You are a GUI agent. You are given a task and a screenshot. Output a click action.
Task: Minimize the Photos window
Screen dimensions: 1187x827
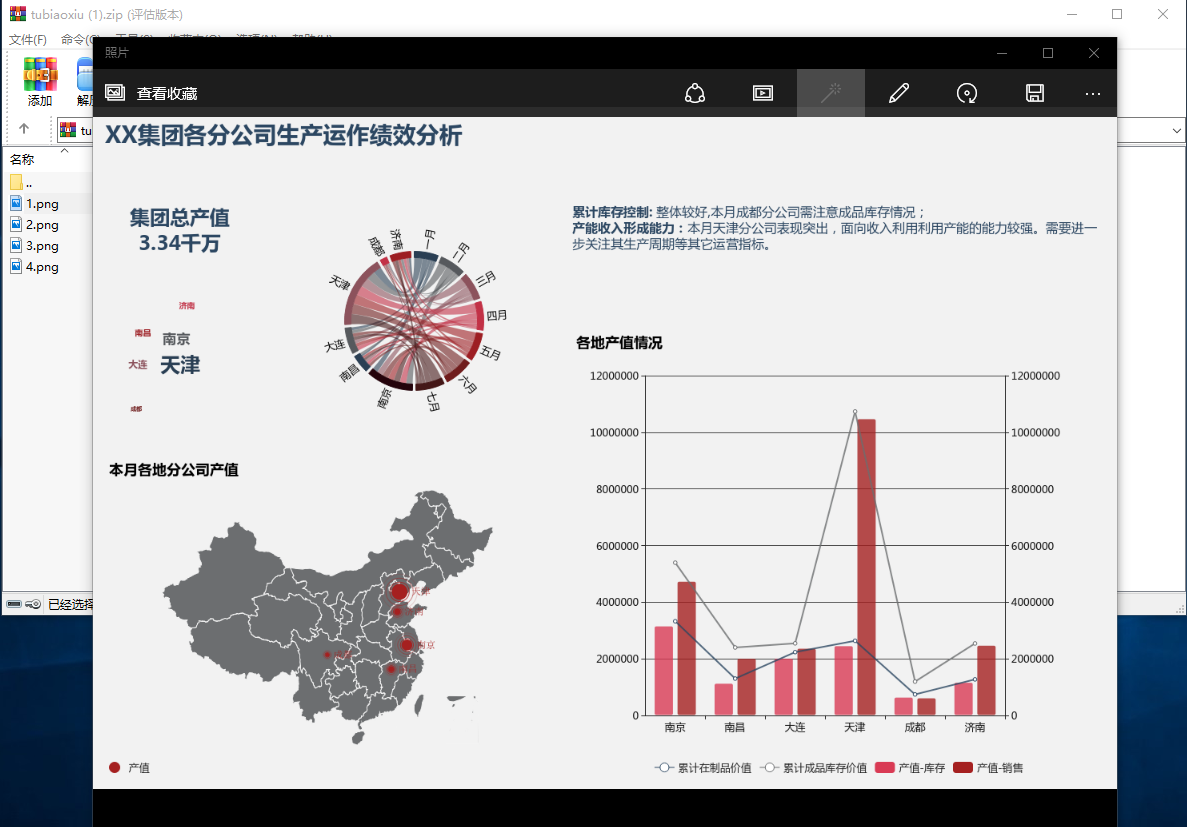1002,53
